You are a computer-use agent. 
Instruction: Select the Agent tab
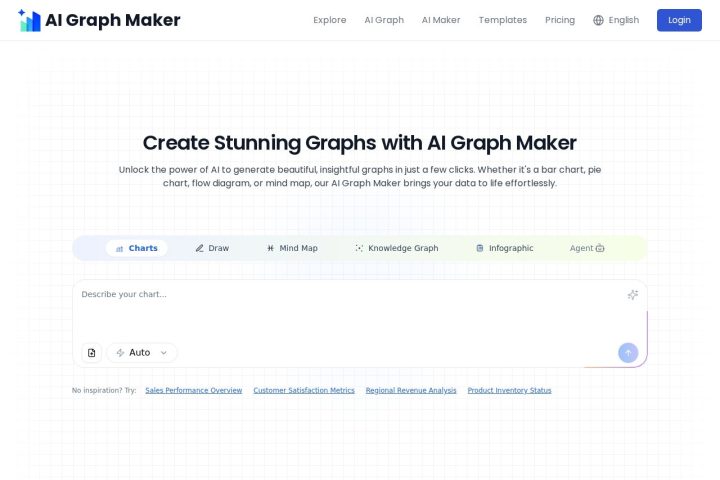[x=587, y=248]
